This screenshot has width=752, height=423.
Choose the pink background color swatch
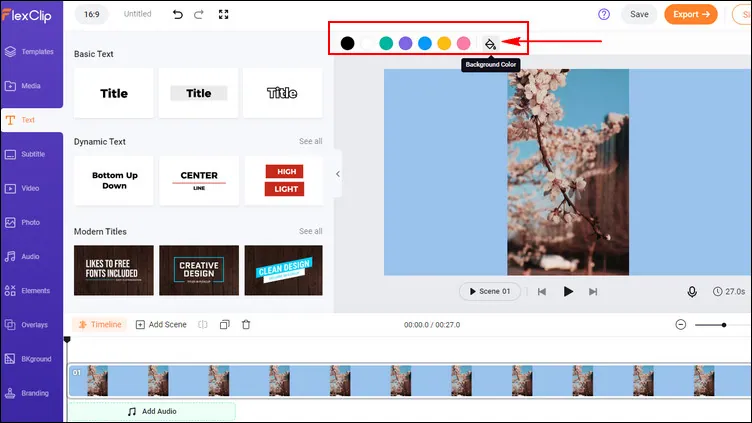point(463,43)
